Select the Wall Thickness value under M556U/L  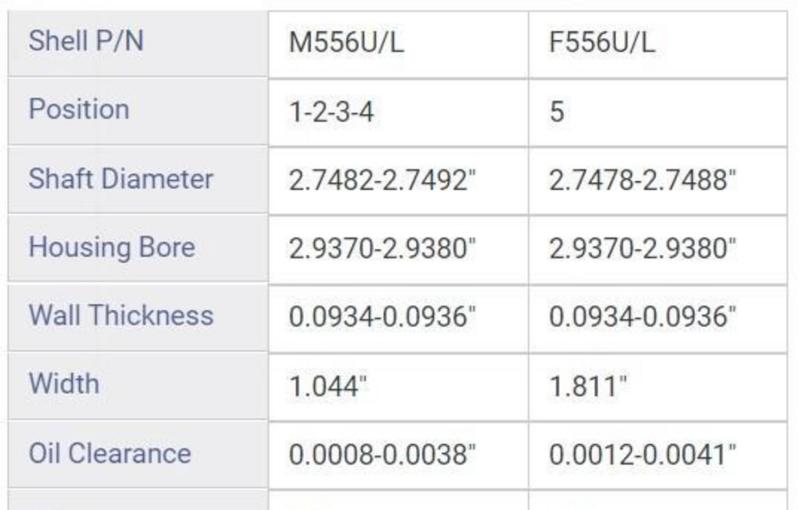coord(383,317)
